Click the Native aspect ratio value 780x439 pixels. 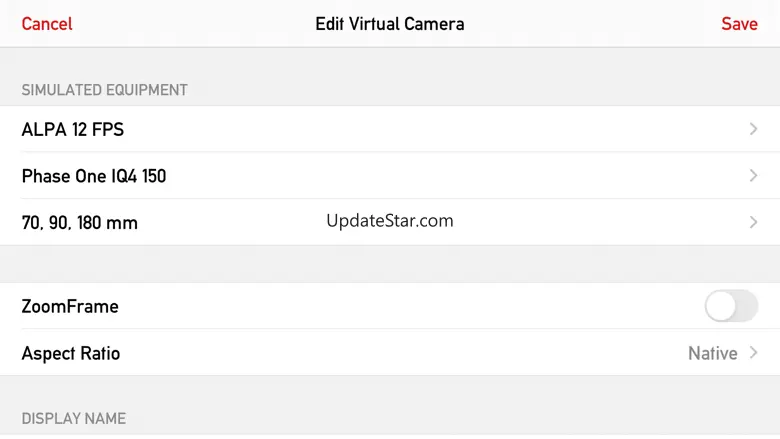click(x=712, y=353)
